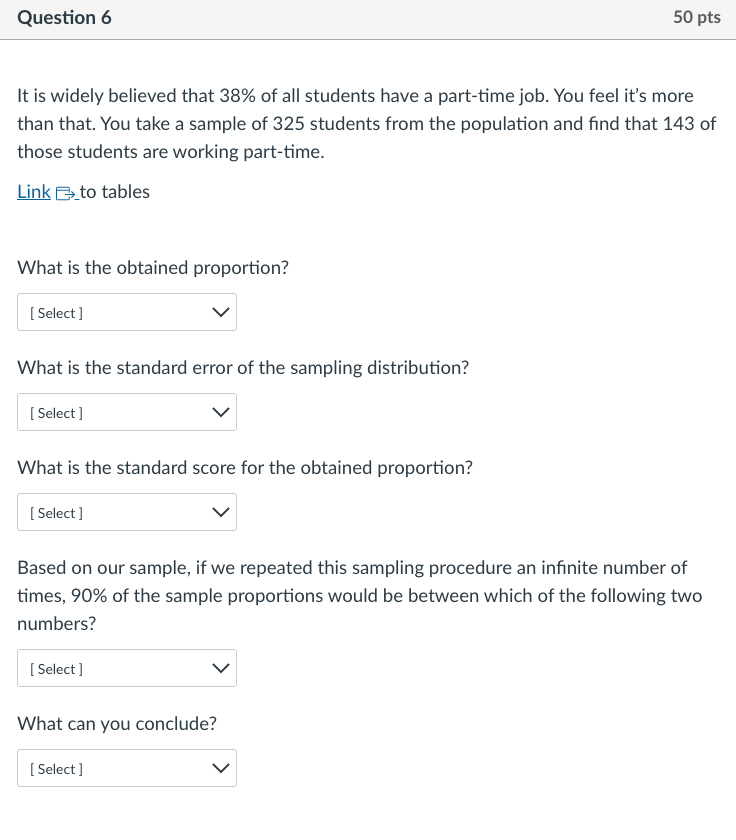Click the chevron on the standard score selector
Image resolution: width=736 pixels, height=840 pixels.
click(x=220, y=512)
